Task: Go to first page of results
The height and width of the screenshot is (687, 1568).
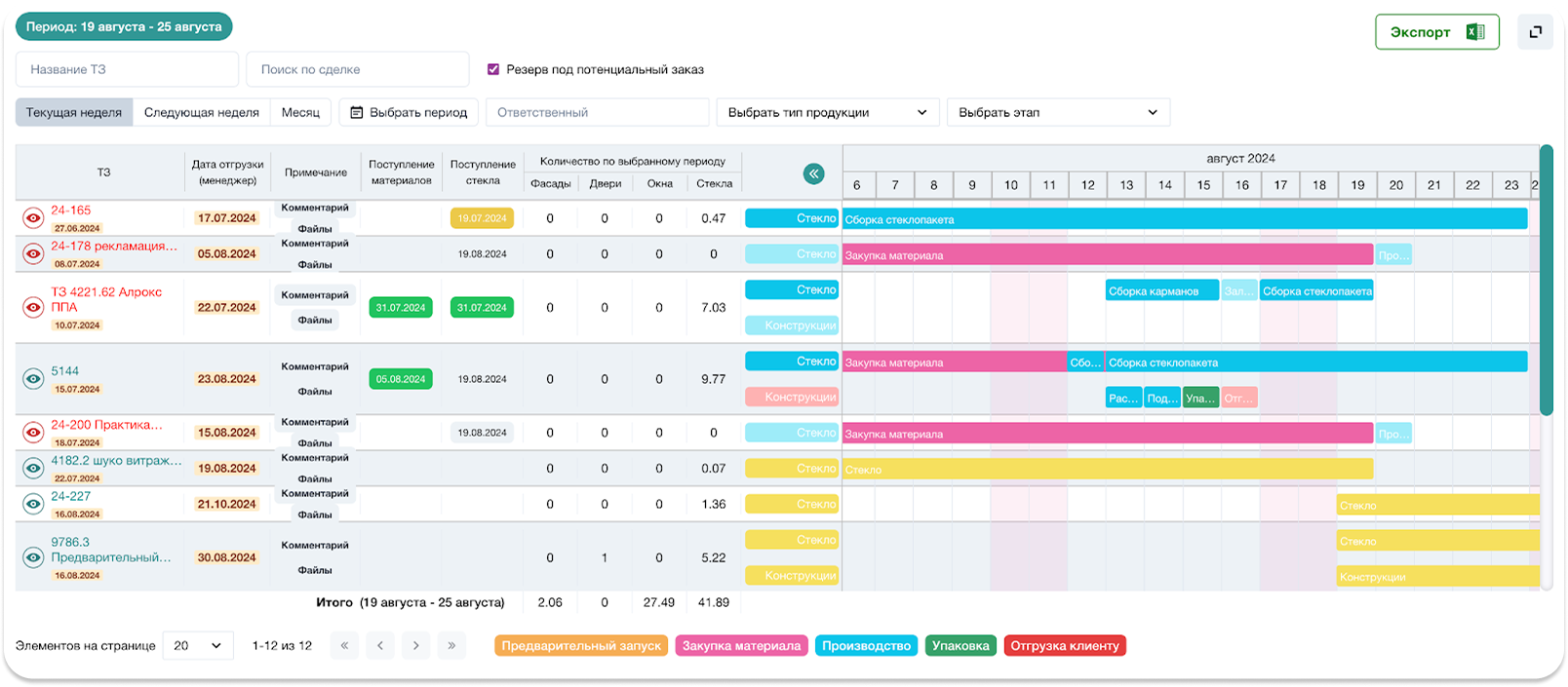Action: (343, 645)
